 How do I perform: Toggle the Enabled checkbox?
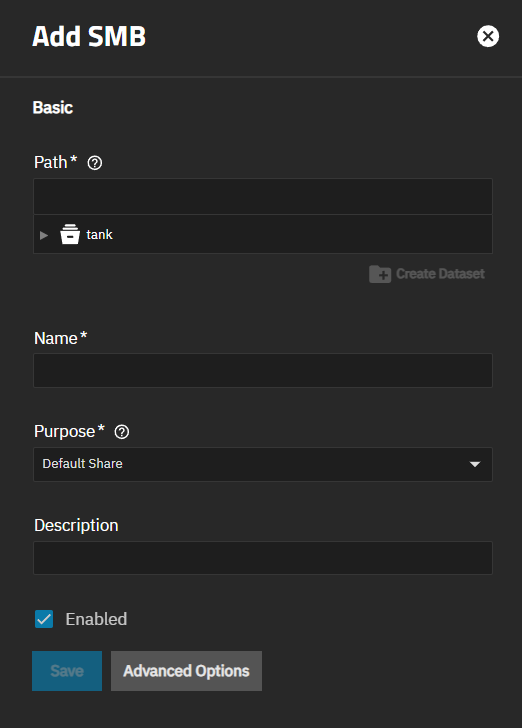(x=44, y=619)
